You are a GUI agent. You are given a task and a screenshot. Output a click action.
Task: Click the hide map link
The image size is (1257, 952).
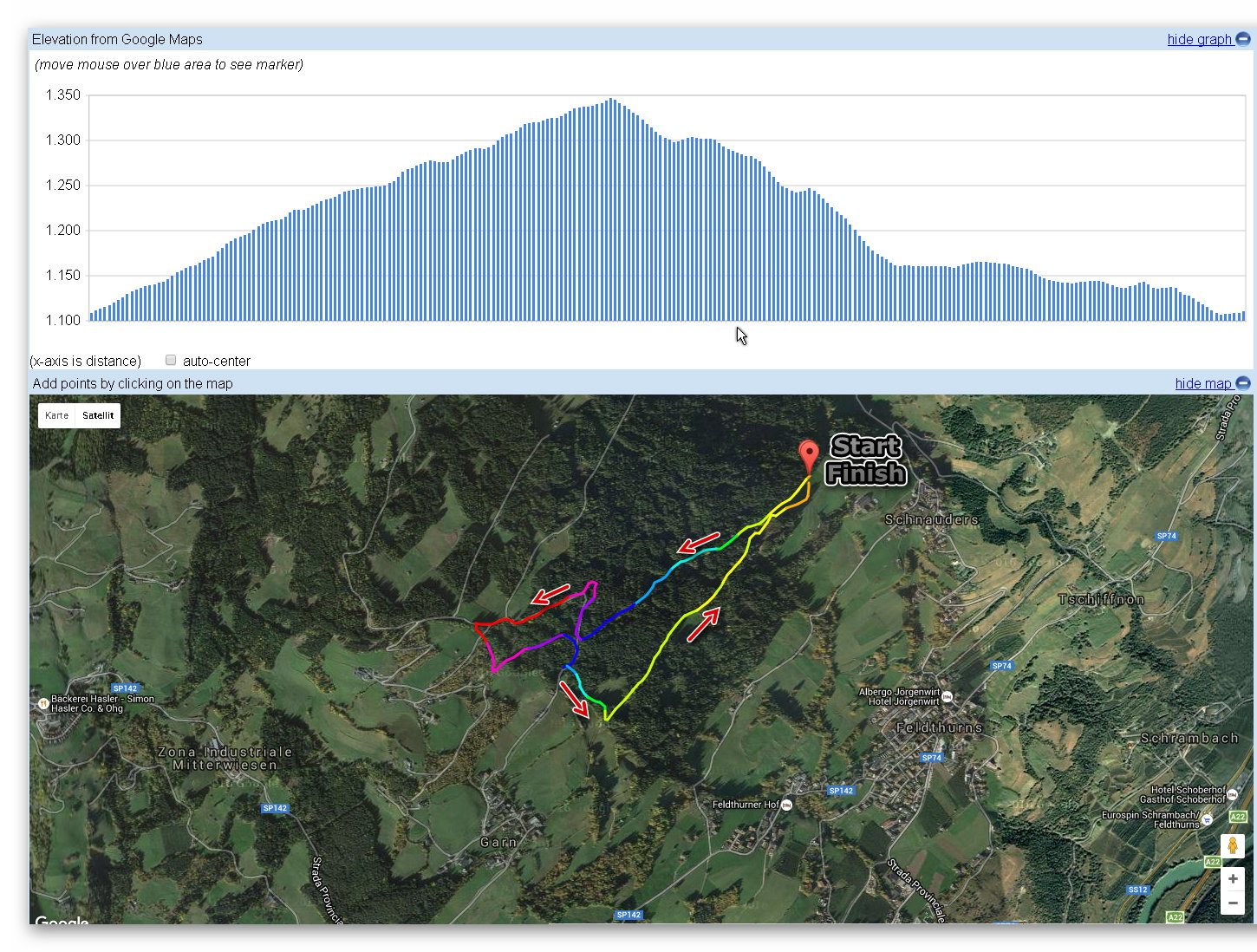(1202, 383)
